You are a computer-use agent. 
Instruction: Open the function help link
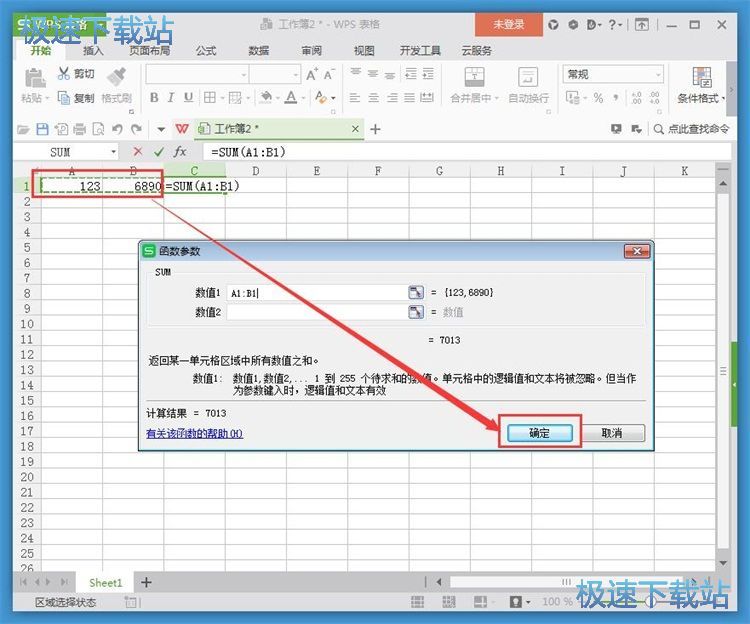pos(194,434)
